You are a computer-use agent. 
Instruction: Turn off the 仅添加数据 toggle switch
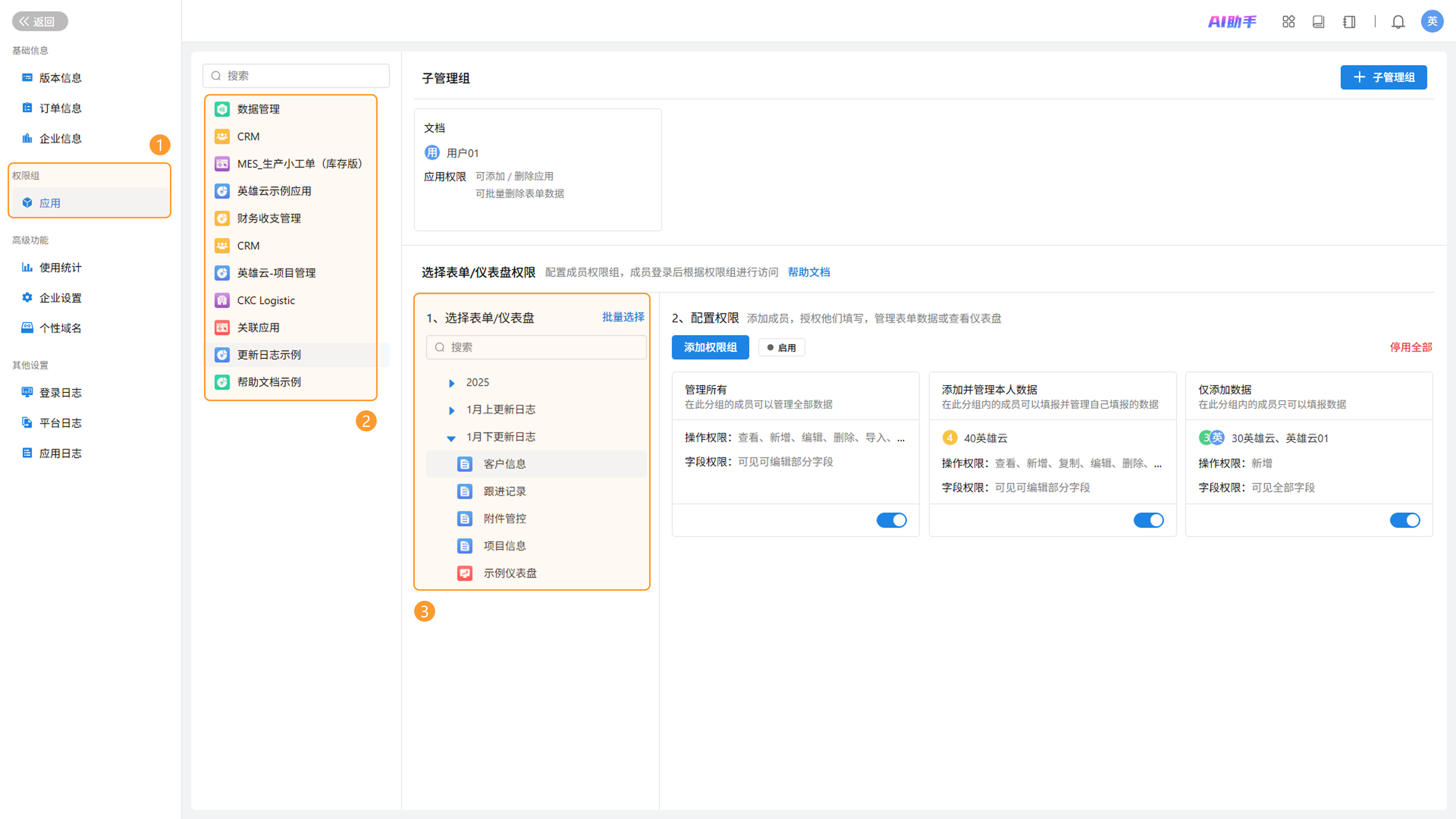pos(1404,520)
